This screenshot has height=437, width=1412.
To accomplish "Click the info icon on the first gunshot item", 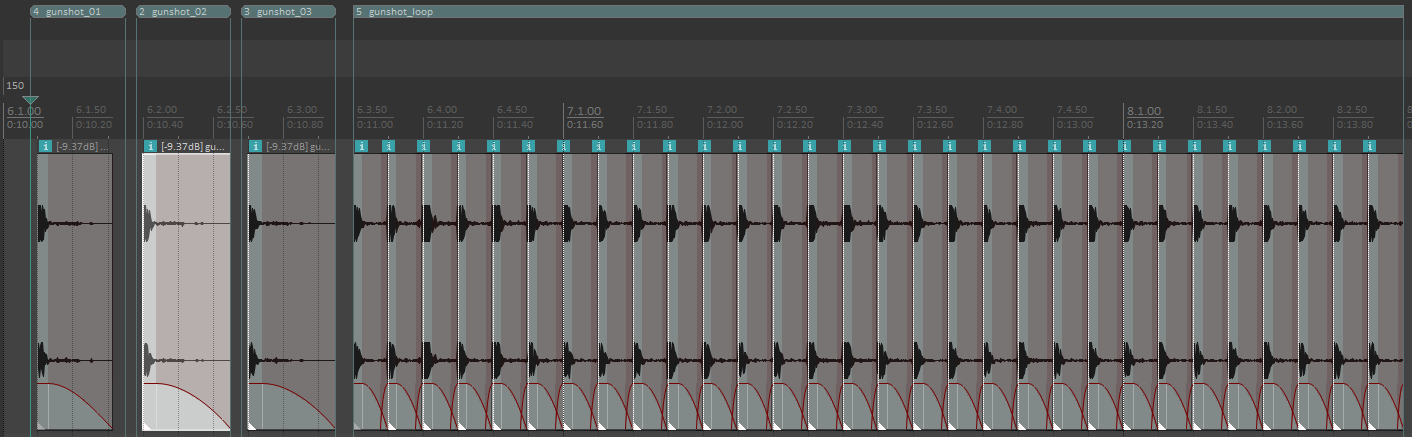I will [x=45, y=146].
